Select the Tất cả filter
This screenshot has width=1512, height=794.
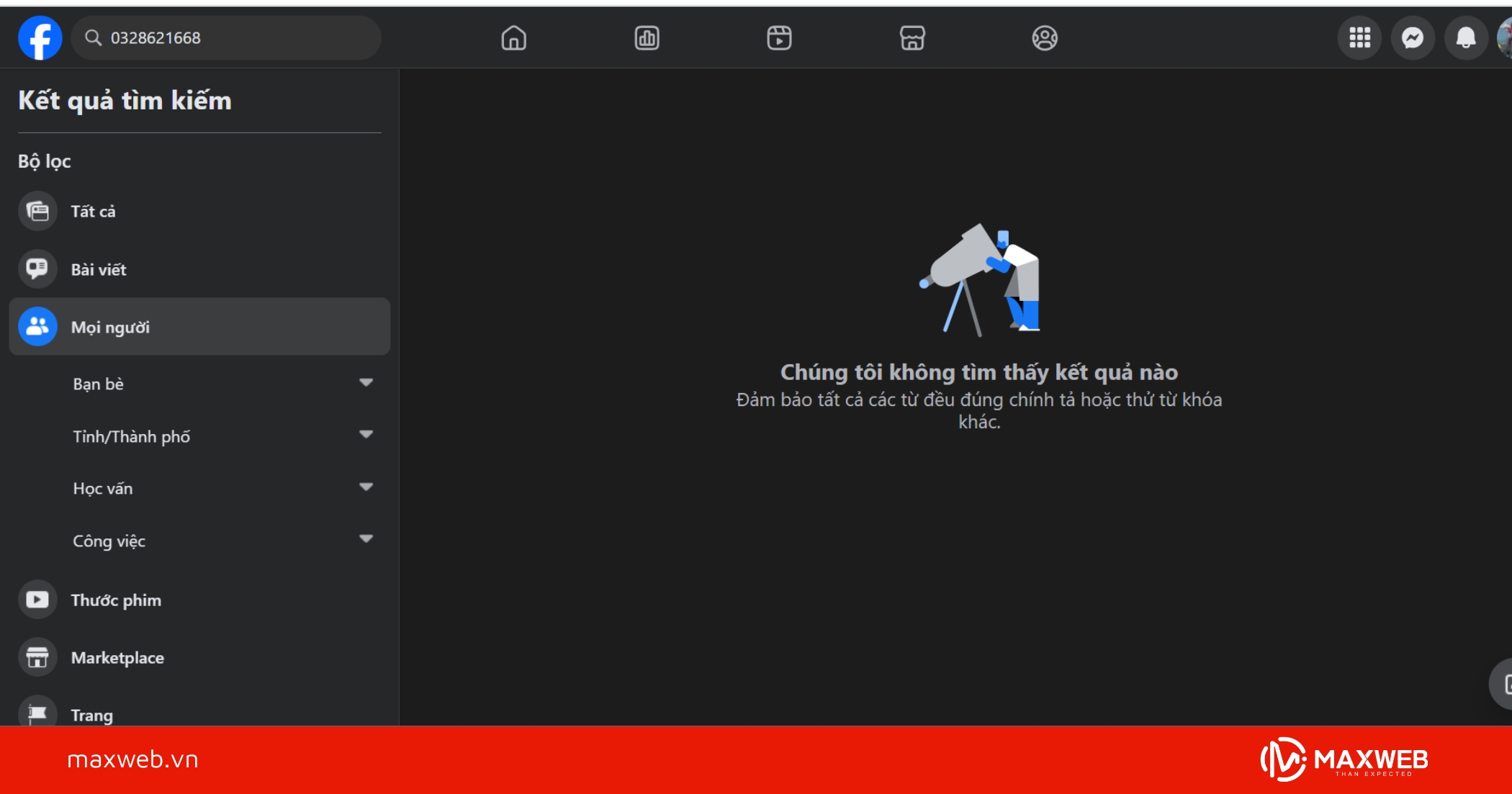93,212
